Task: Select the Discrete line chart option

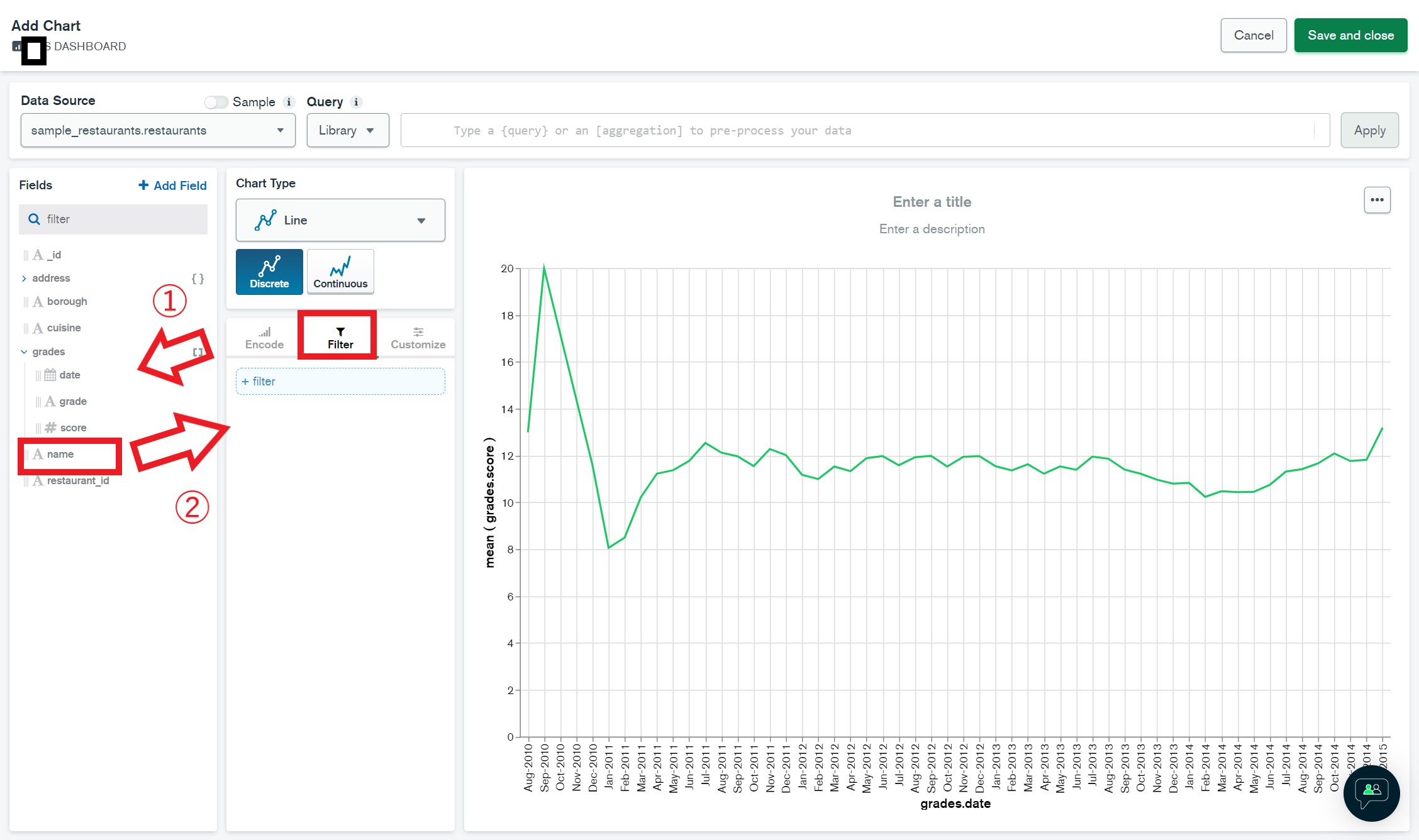Action: tap(269, 272)
